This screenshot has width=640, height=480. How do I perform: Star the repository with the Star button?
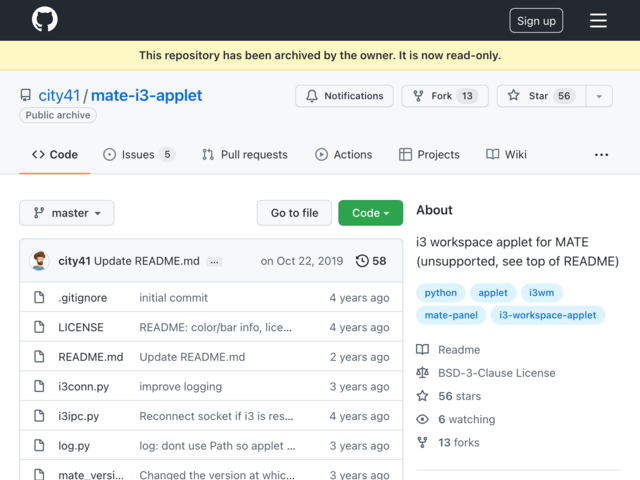541,96
